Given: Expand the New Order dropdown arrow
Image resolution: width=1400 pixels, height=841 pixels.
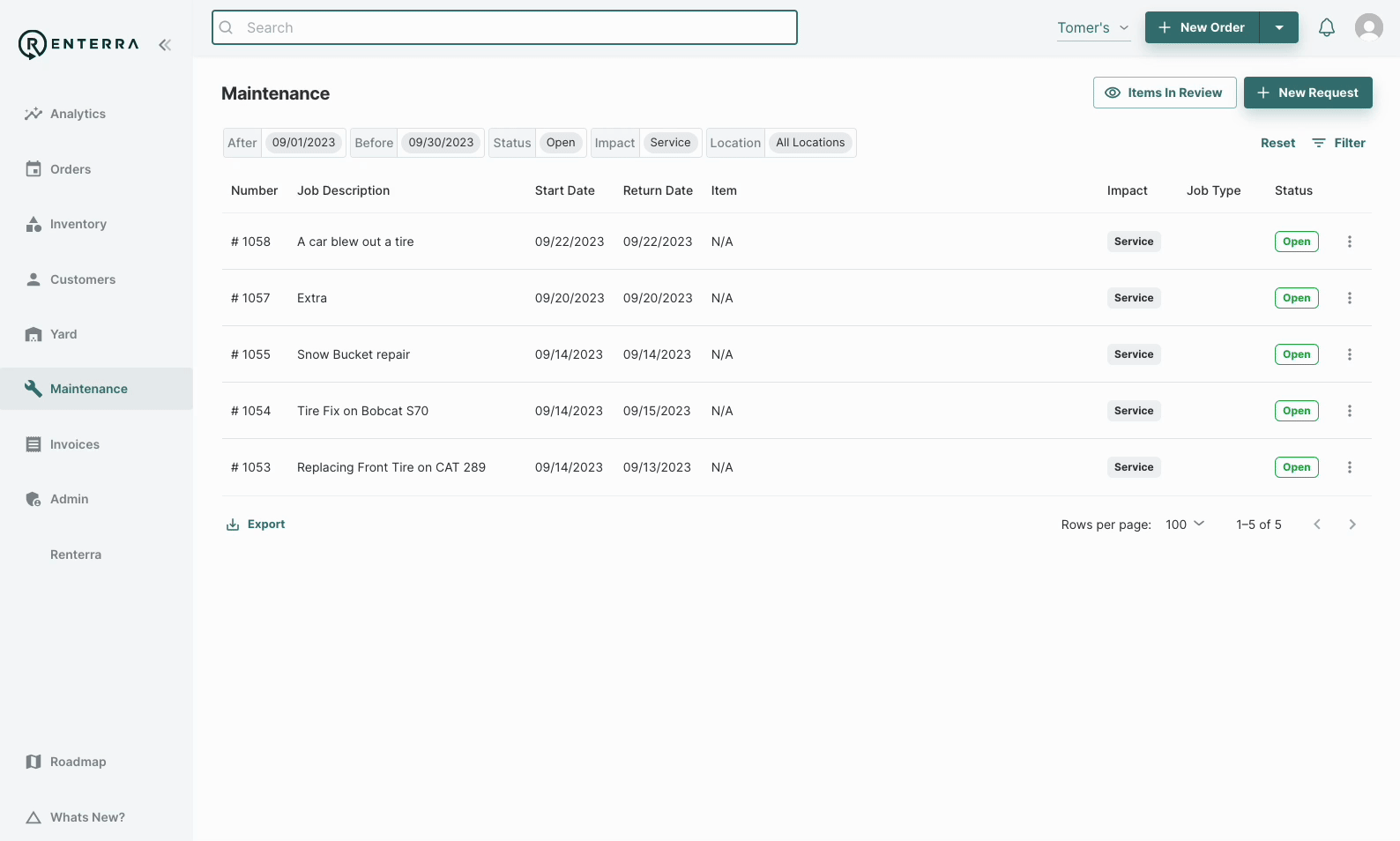Looking at the screenshot, I should (x=1279, y=27).
